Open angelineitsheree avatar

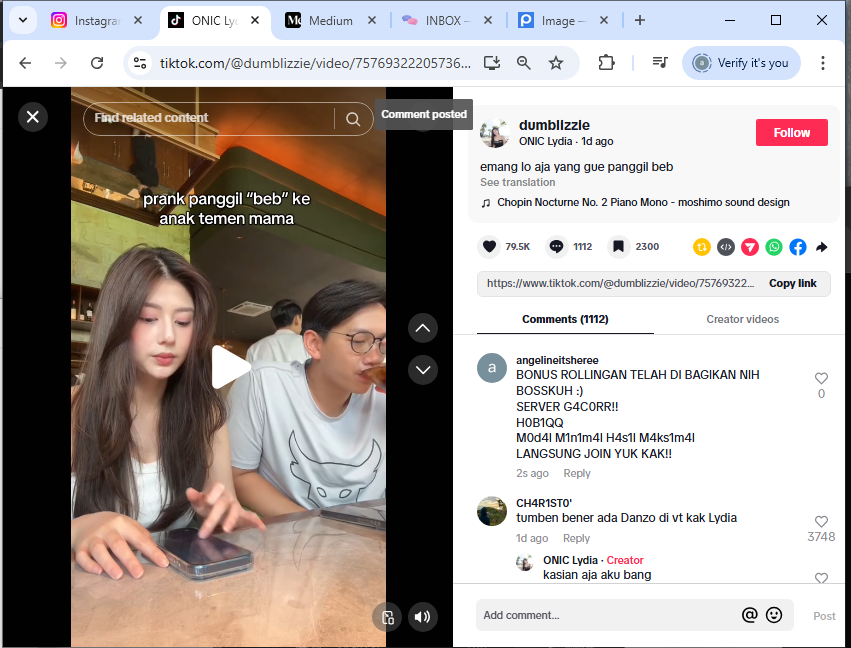[492, 368]
